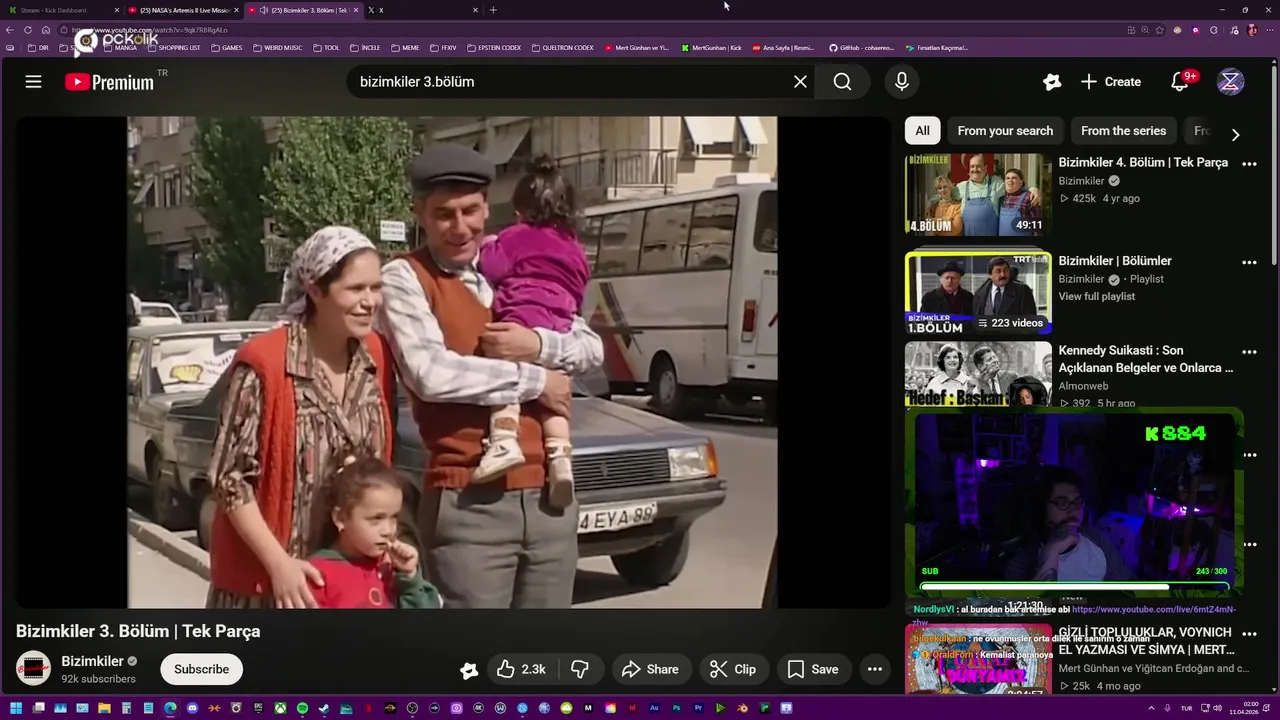
Task: Save the video to a playlist
Action: tap(813, 669)
